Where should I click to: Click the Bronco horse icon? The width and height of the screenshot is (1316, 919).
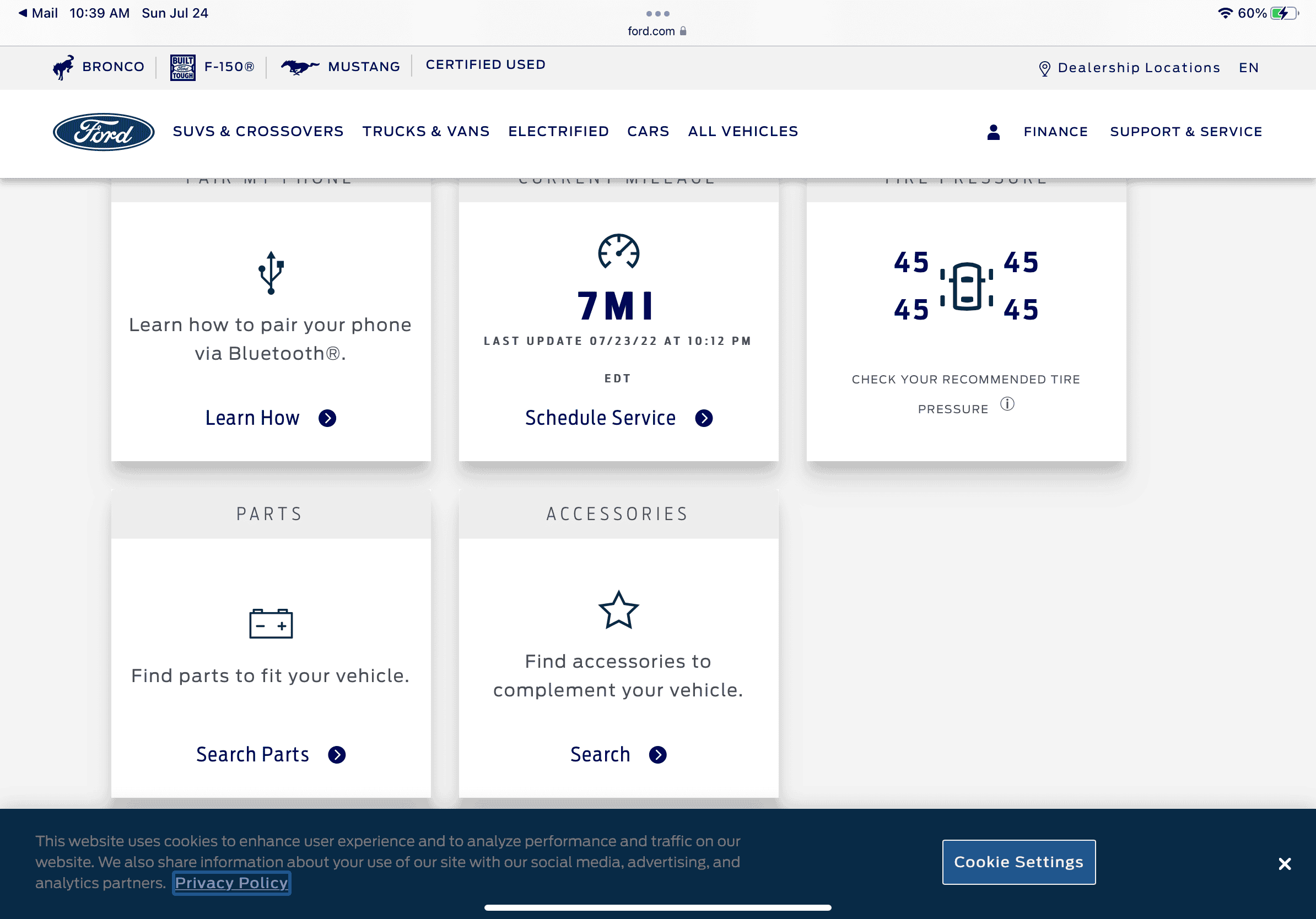click(63, 67)
